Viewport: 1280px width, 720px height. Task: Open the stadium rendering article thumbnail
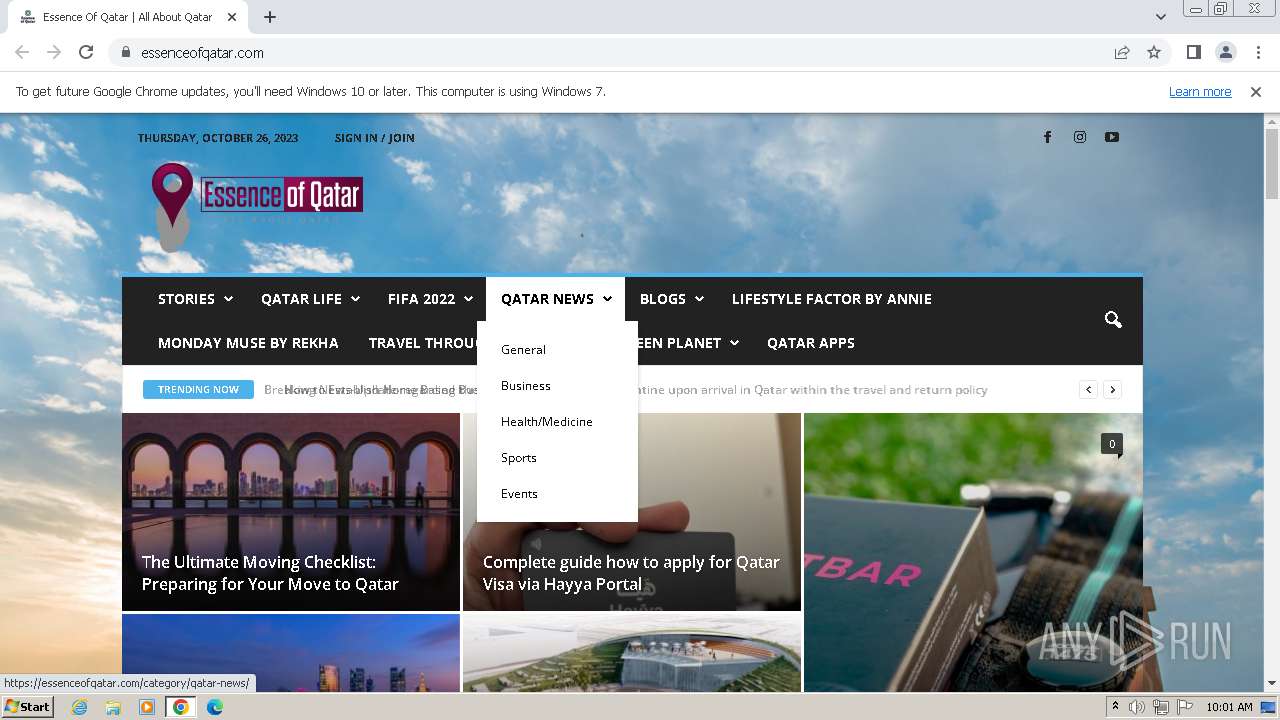tap(632, 653)
